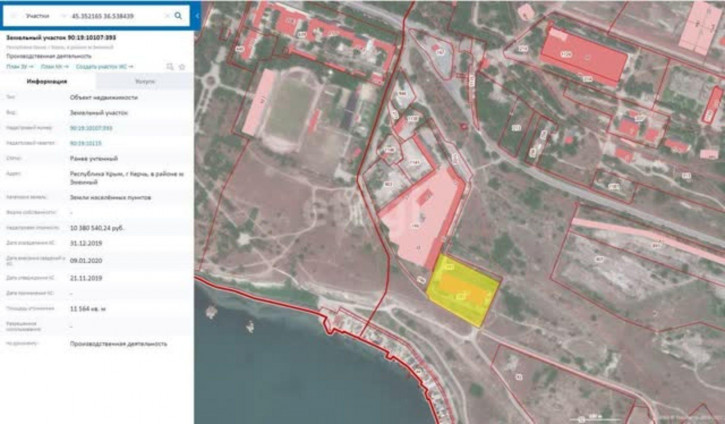Select the 'Ранее учтенный' status value
Viewport: 725px width, 424px height.
click(94, 159)
